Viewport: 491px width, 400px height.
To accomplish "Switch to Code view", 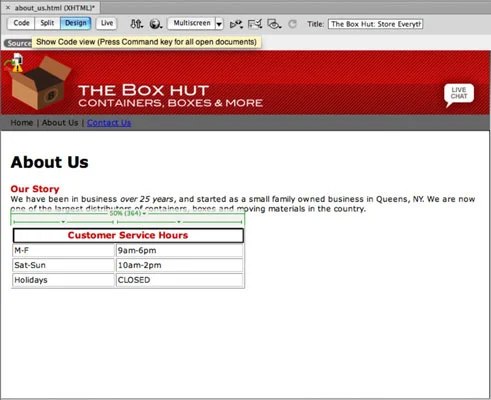I will (x=21, y=23).
